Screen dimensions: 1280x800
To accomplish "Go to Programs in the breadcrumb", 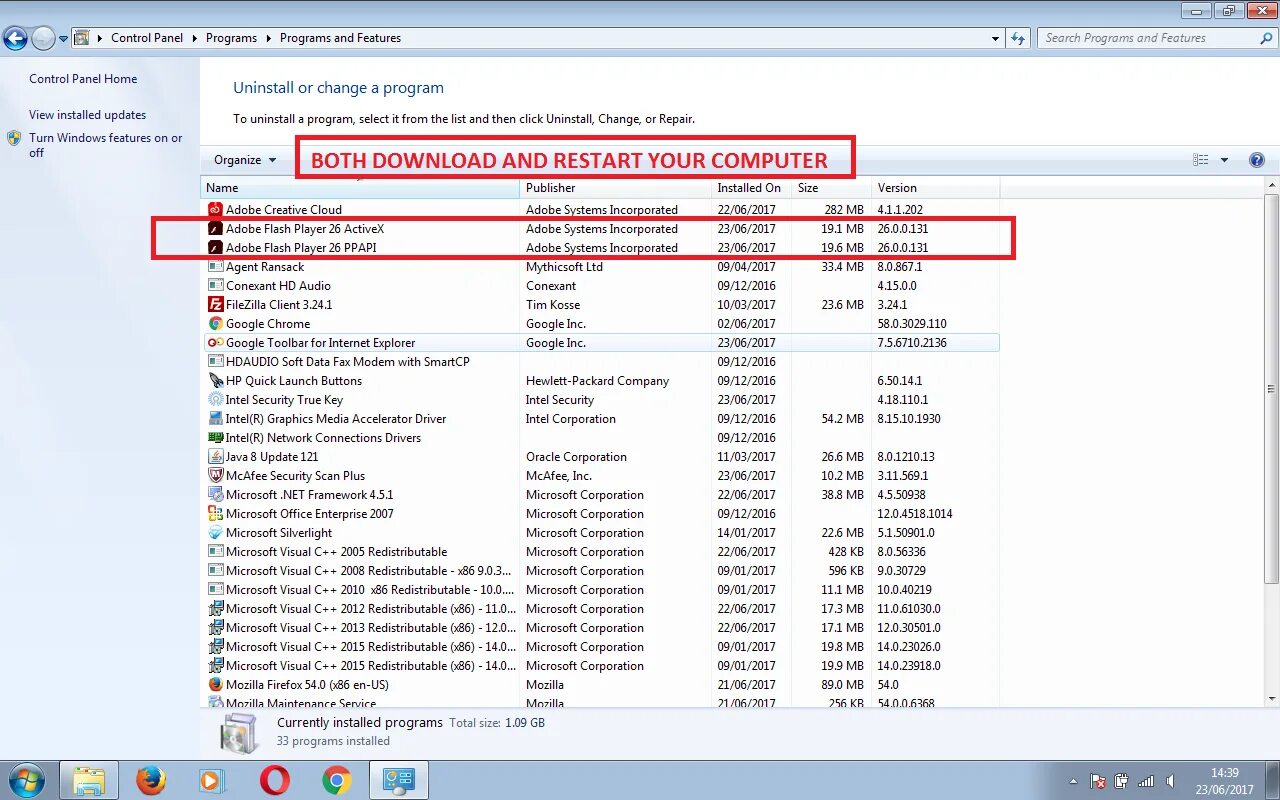I will pos(231,38).
